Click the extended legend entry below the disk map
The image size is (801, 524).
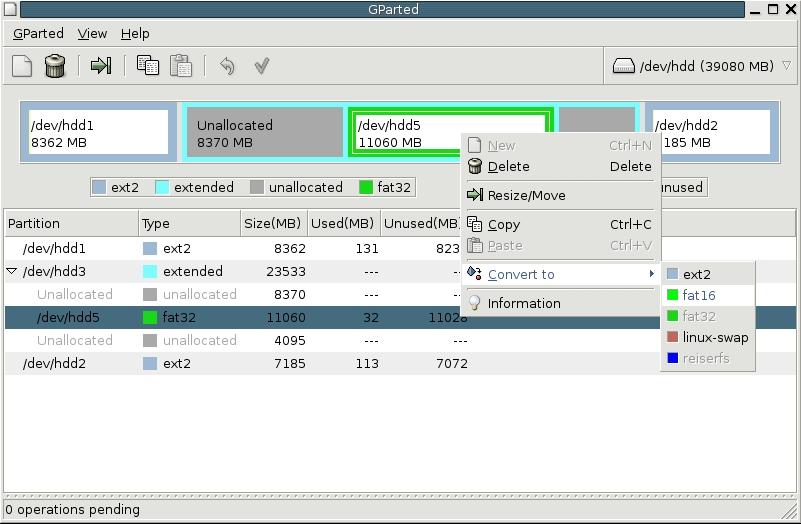pos(194,187)
